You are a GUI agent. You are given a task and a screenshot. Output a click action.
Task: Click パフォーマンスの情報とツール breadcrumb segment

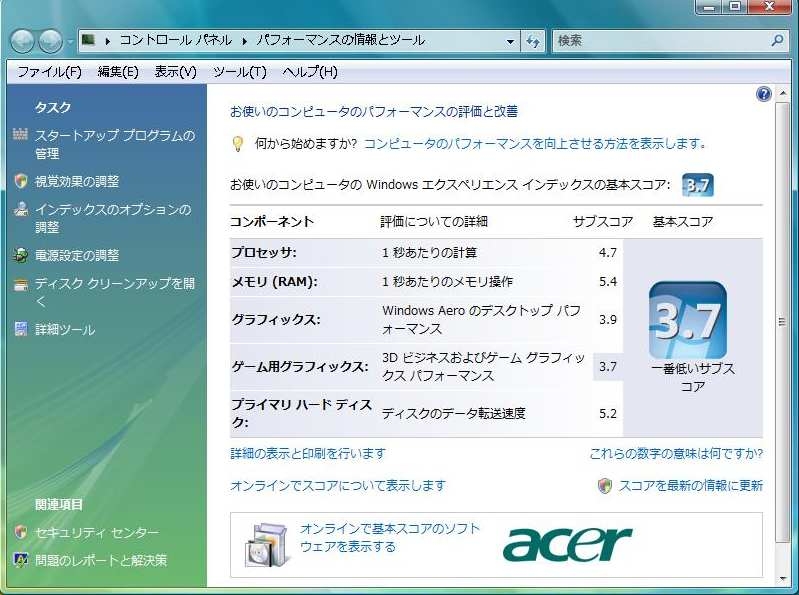click(340, 40)
